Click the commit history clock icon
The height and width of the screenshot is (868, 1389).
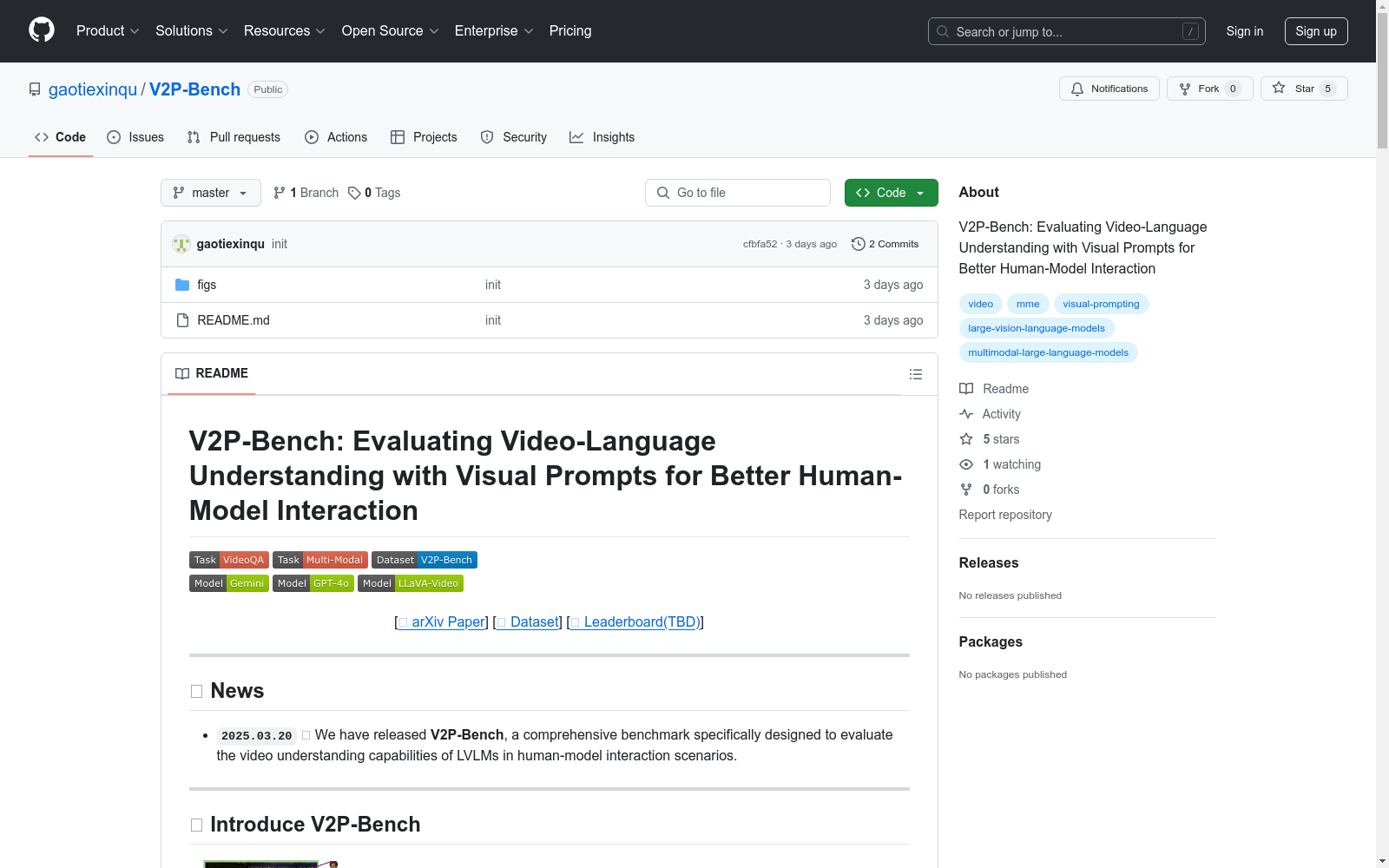(x=859, y=244)
